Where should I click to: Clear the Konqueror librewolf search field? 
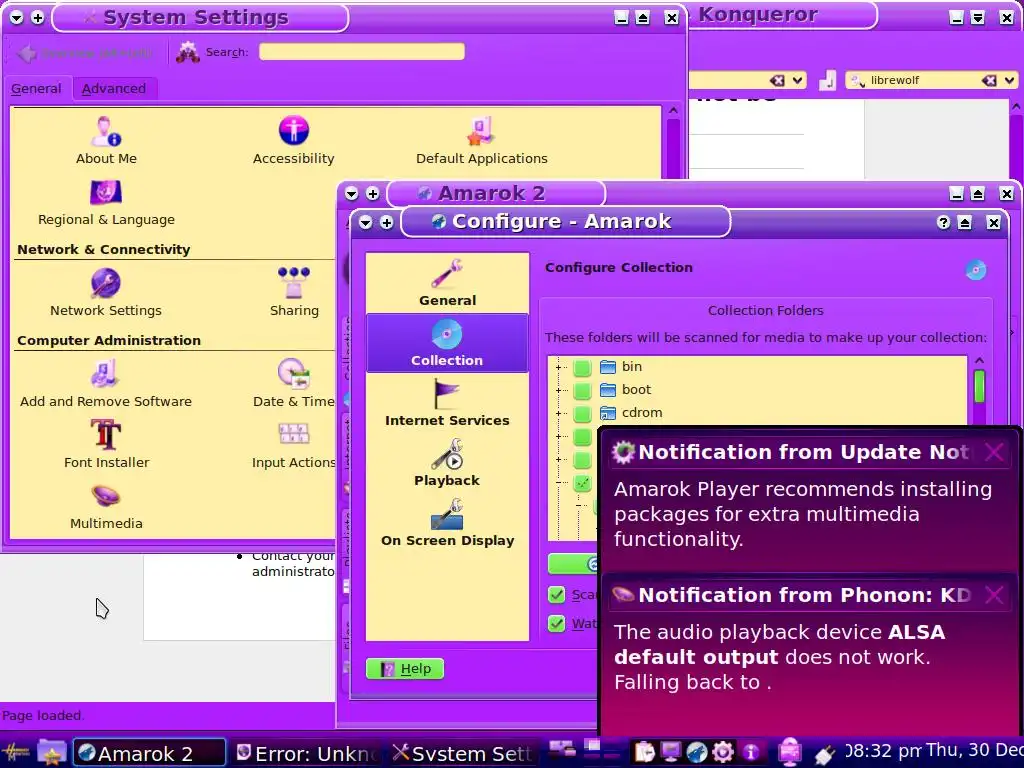[x=989, y=80]
